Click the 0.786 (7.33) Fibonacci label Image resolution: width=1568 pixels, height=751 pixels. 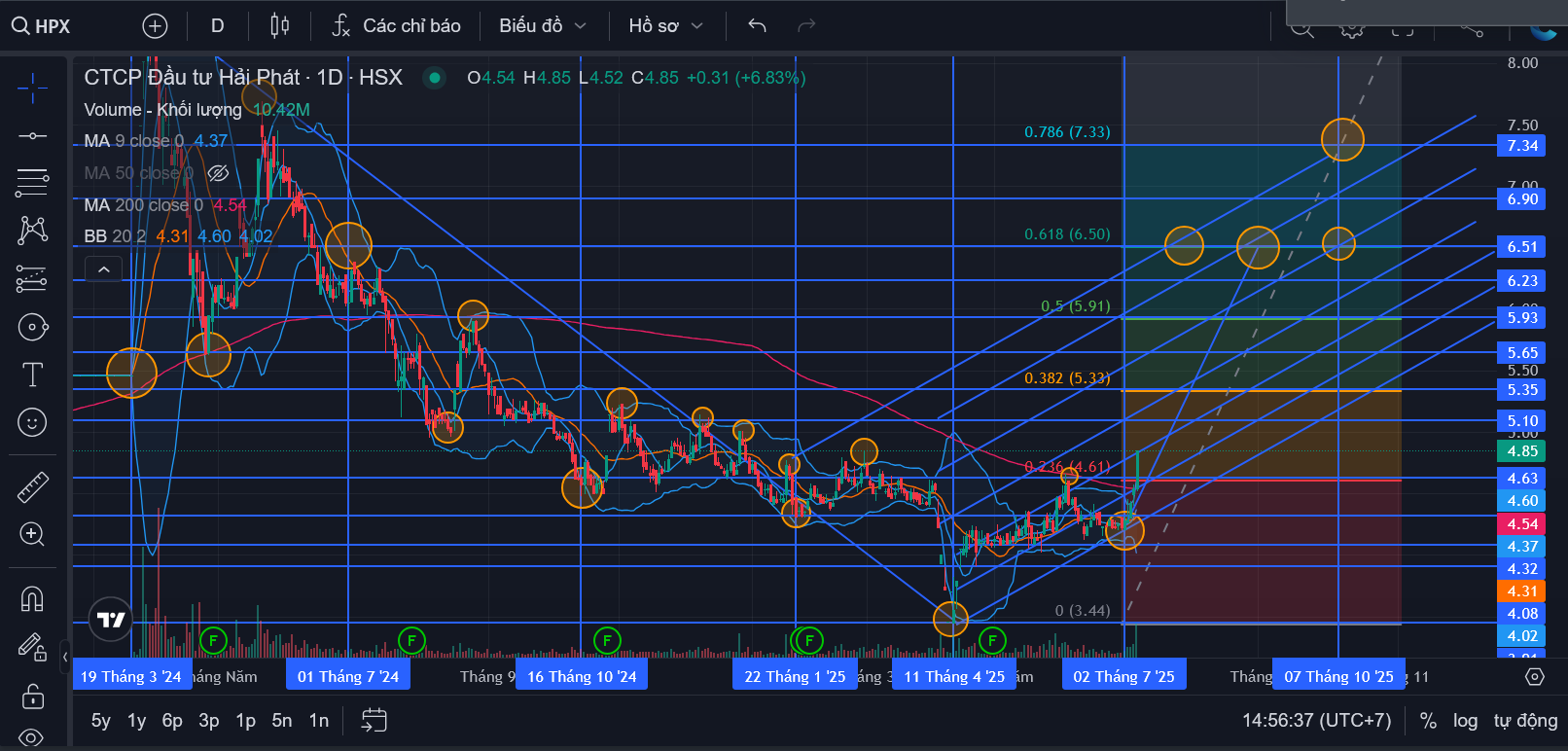1067,132
